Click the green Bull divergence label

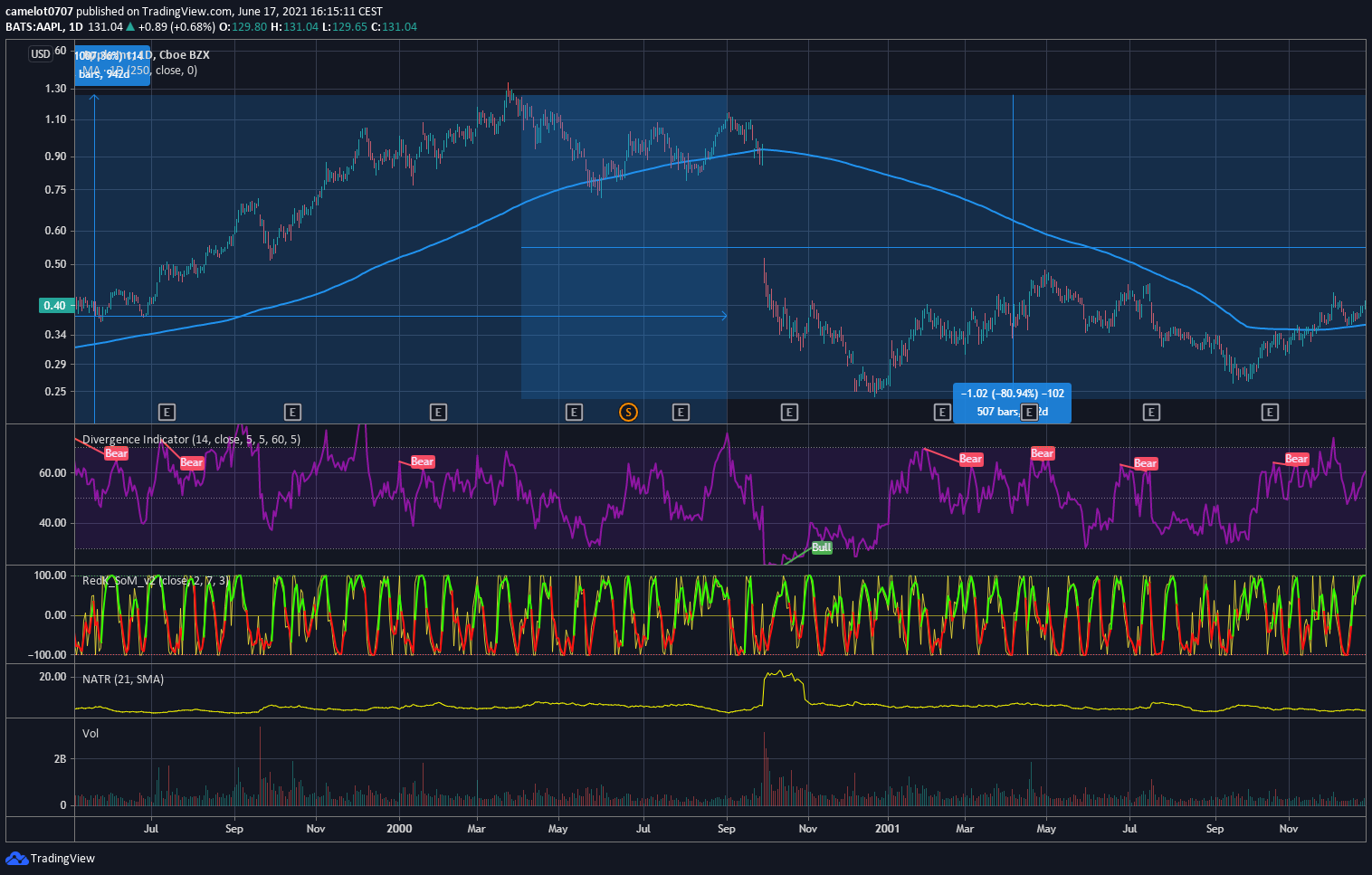(822, 547)
